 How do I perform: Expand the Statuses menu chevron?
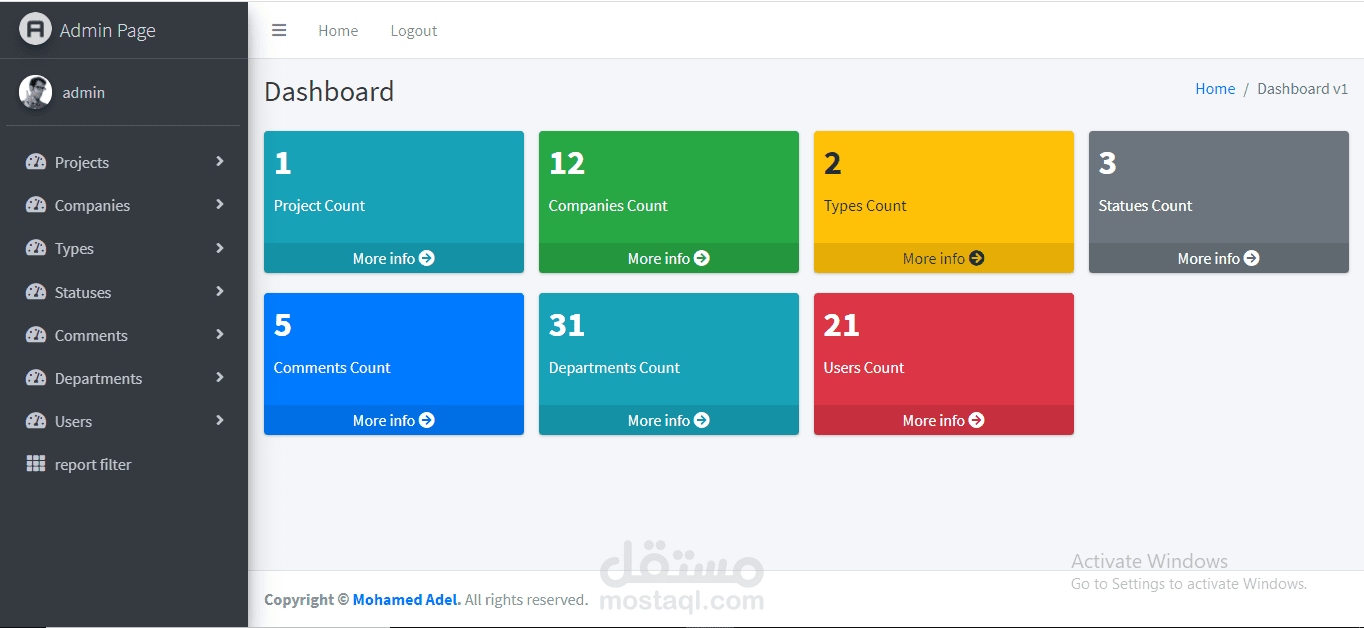[x=220, y=291]
